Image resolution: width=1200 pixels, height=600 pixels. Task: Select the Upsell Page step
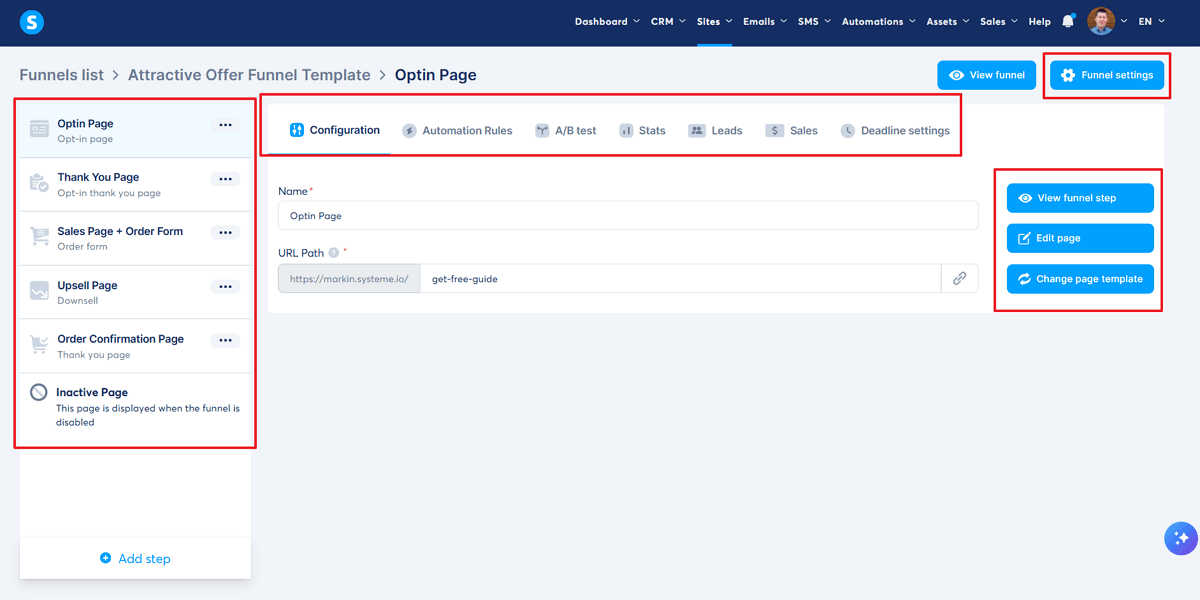click(135, 292)
